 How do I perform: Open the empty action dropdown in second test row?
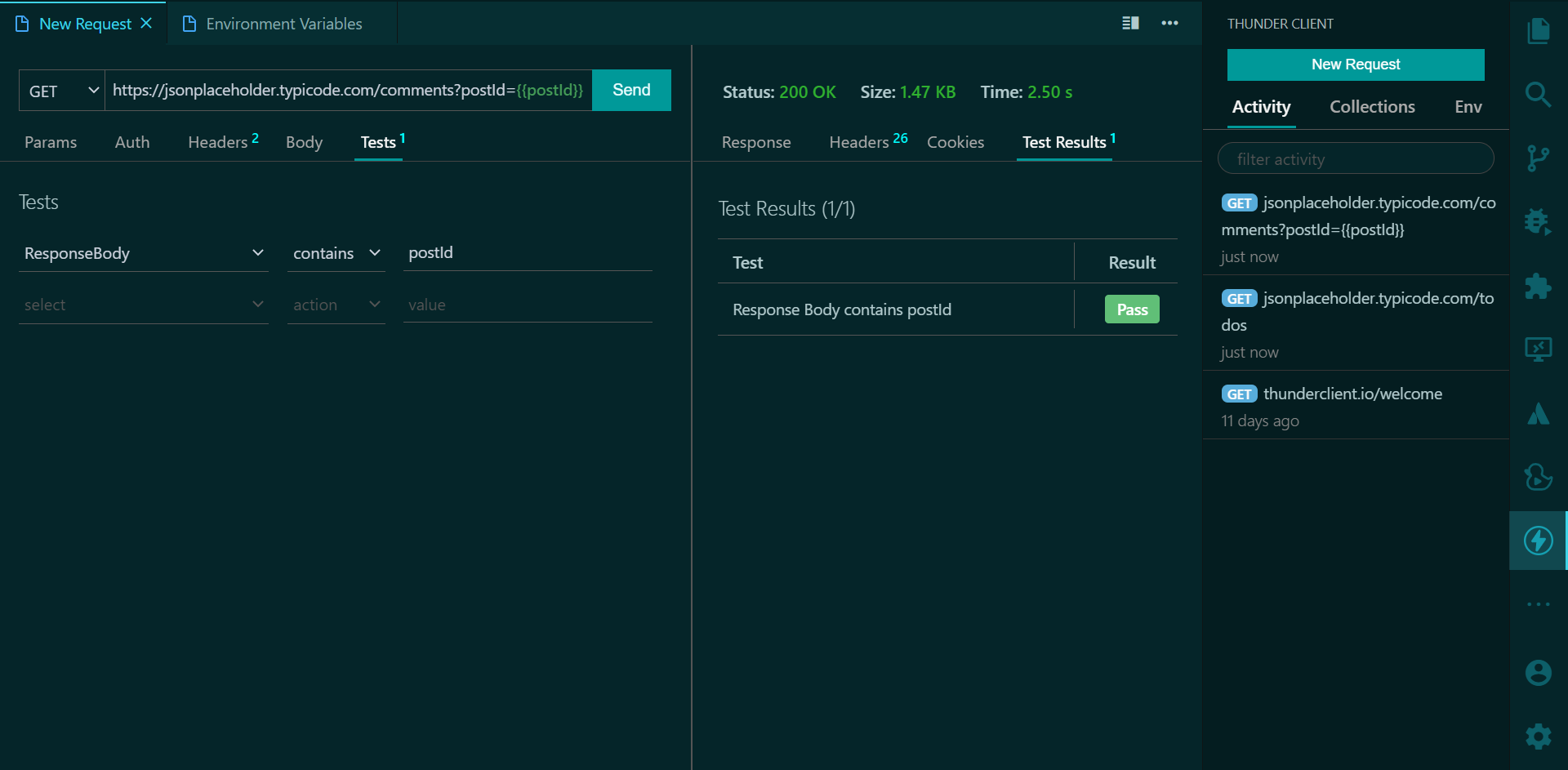tap(336, 305)
